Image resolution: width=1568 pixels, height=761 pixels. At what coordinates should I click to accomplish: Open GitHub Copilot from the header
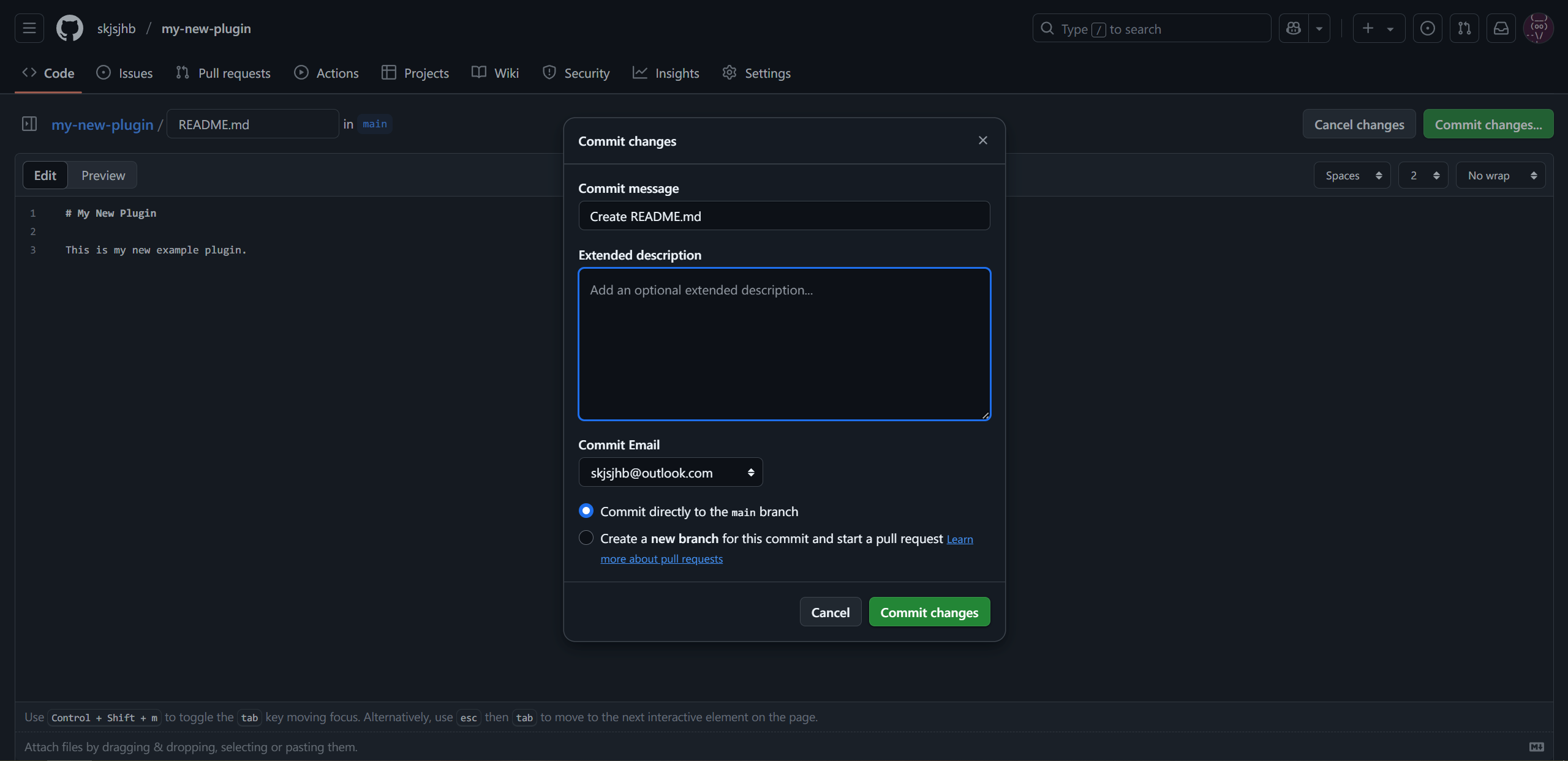point(1294,28)
